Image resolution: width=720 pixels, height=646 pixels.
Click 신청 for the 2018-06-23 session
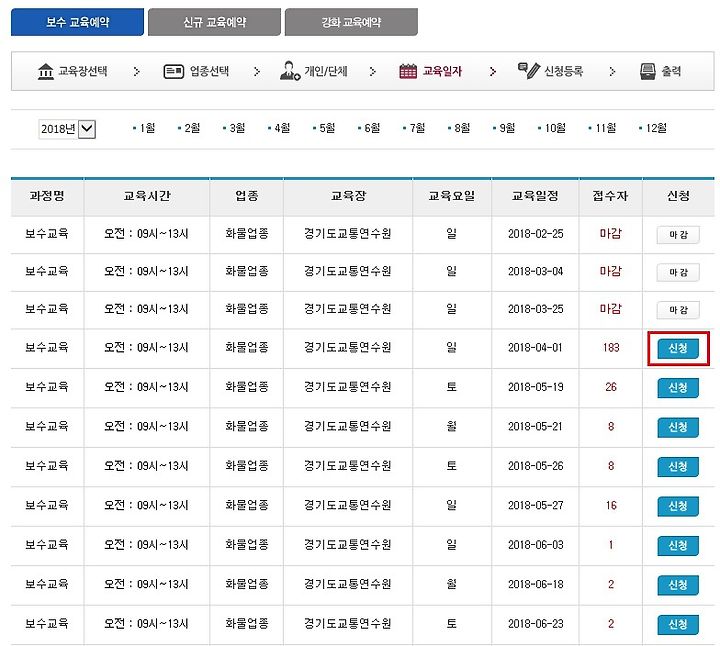click(678, 625)
